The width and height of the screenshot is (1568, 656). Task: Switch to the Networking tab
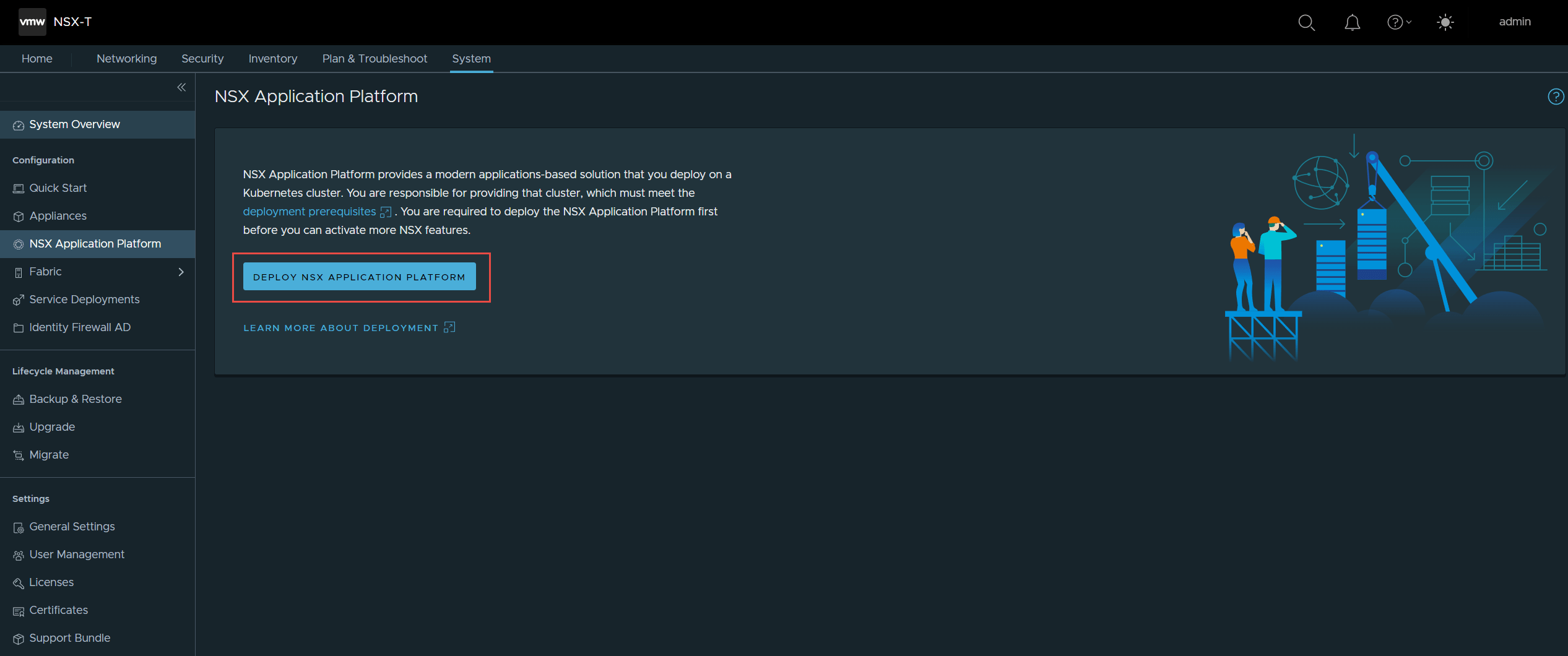point(127,59)
